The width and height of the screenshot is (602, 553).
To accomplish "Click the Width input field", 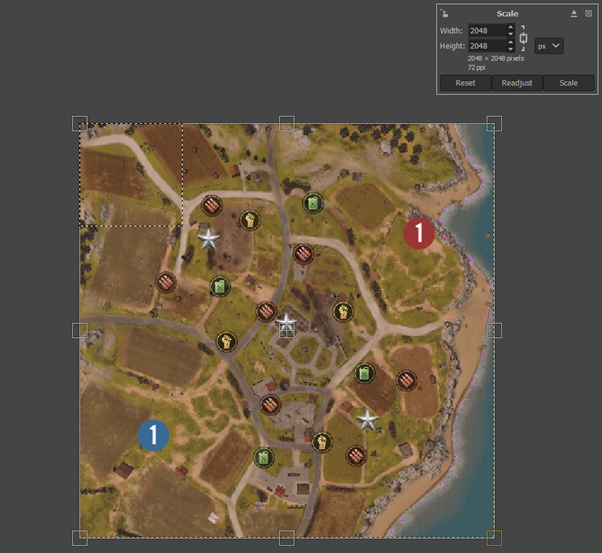I will 487,31.
